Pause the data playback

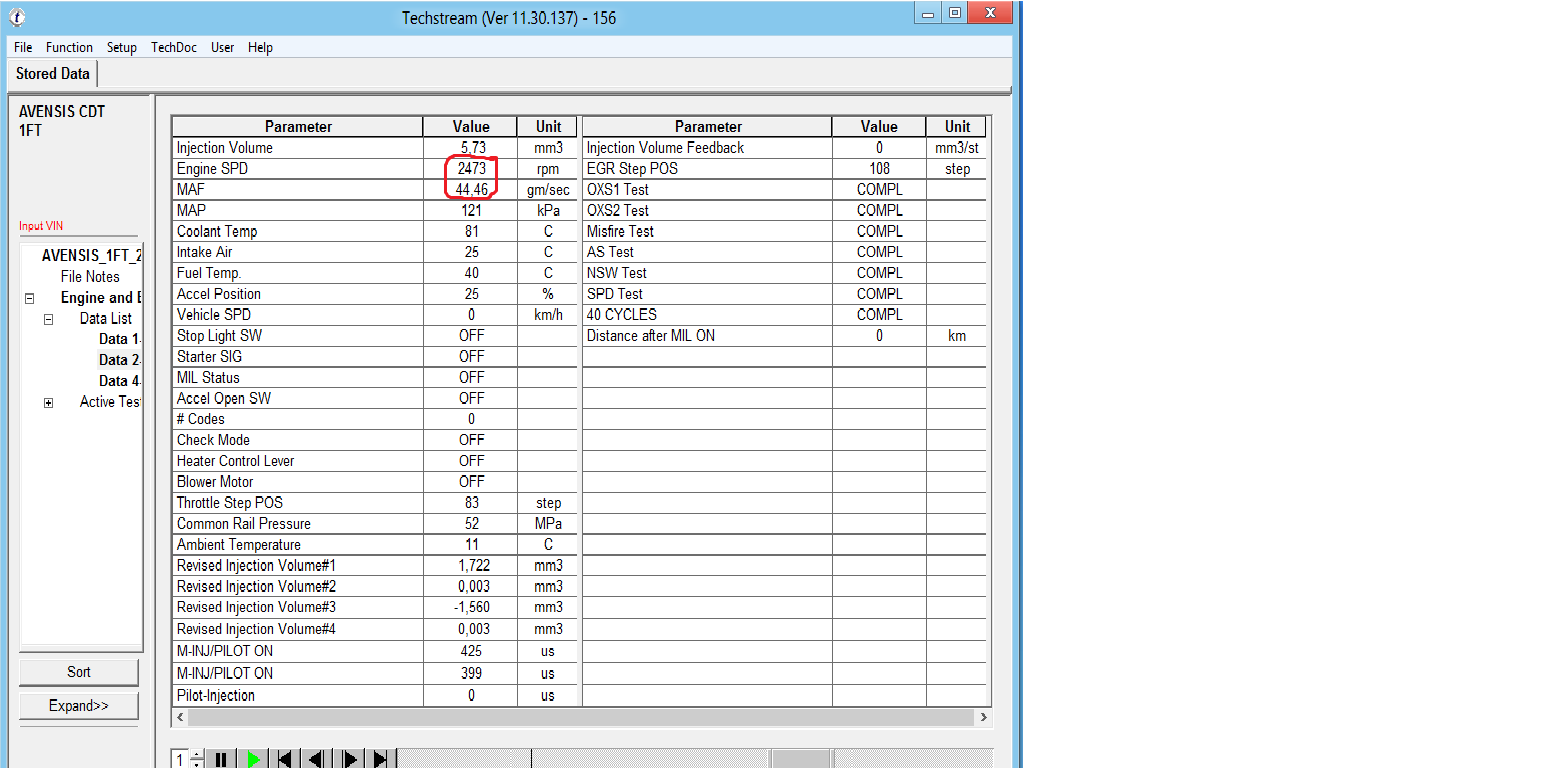pos(221,759)
